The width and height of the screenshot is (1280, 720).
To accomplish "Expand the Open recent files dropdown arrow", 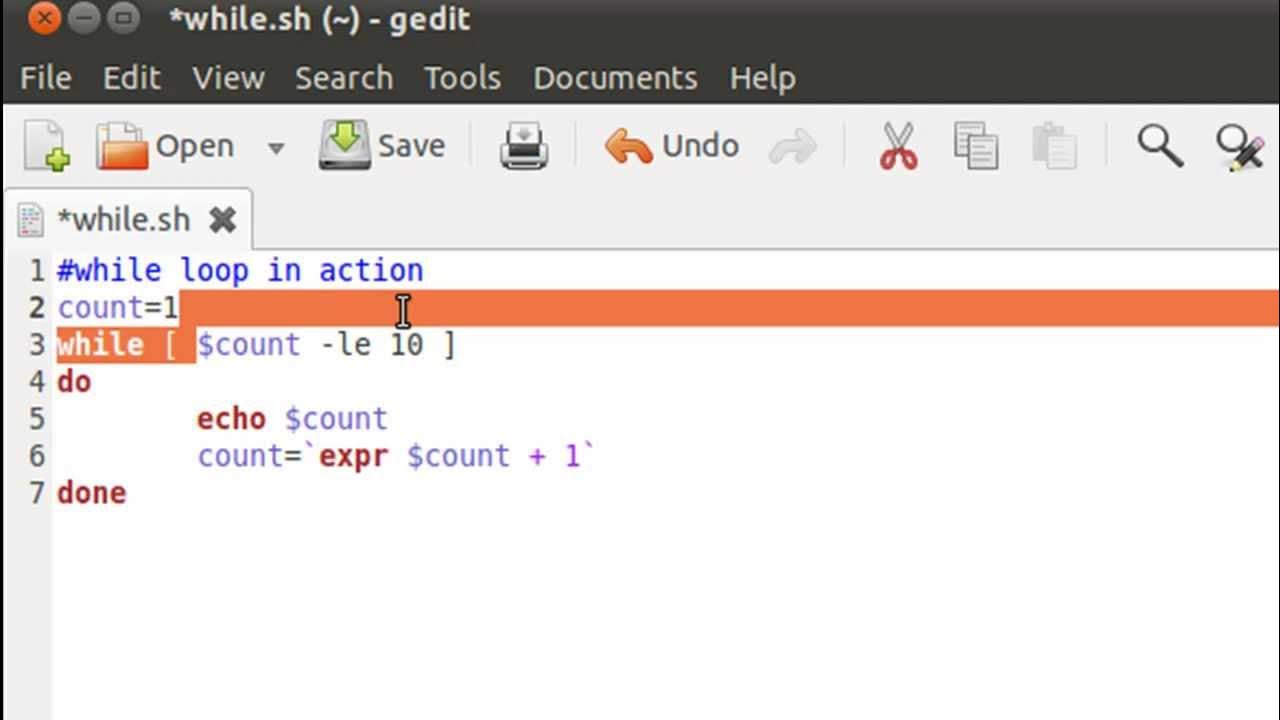I will pos(276,148).
